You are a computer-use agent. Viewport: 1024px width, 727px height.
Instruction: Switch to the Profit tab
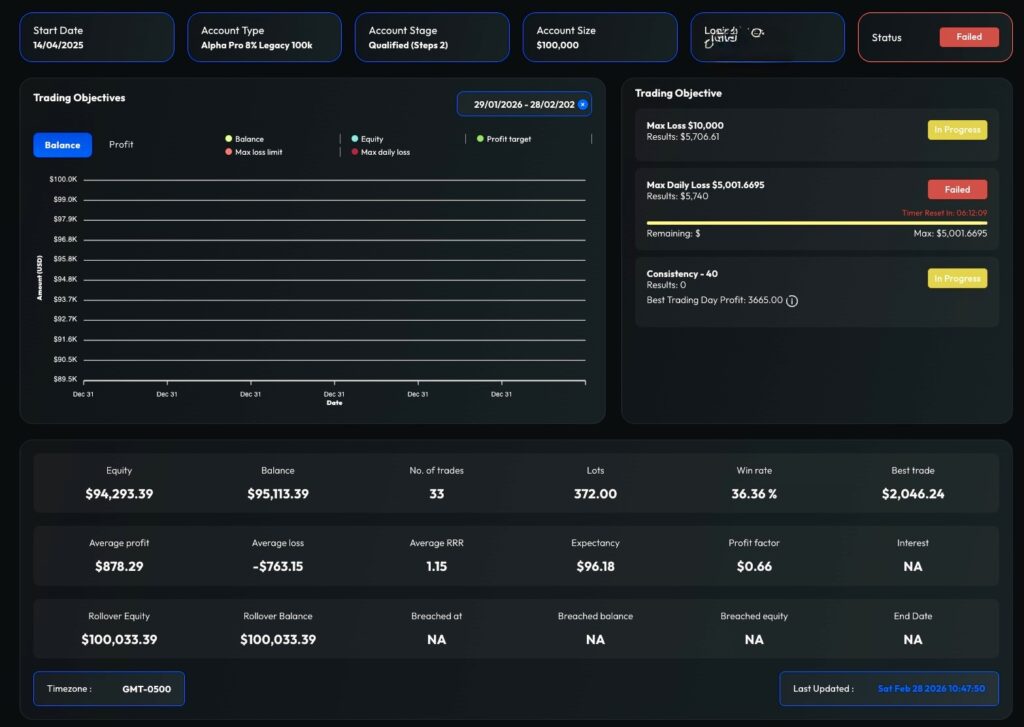121,144
